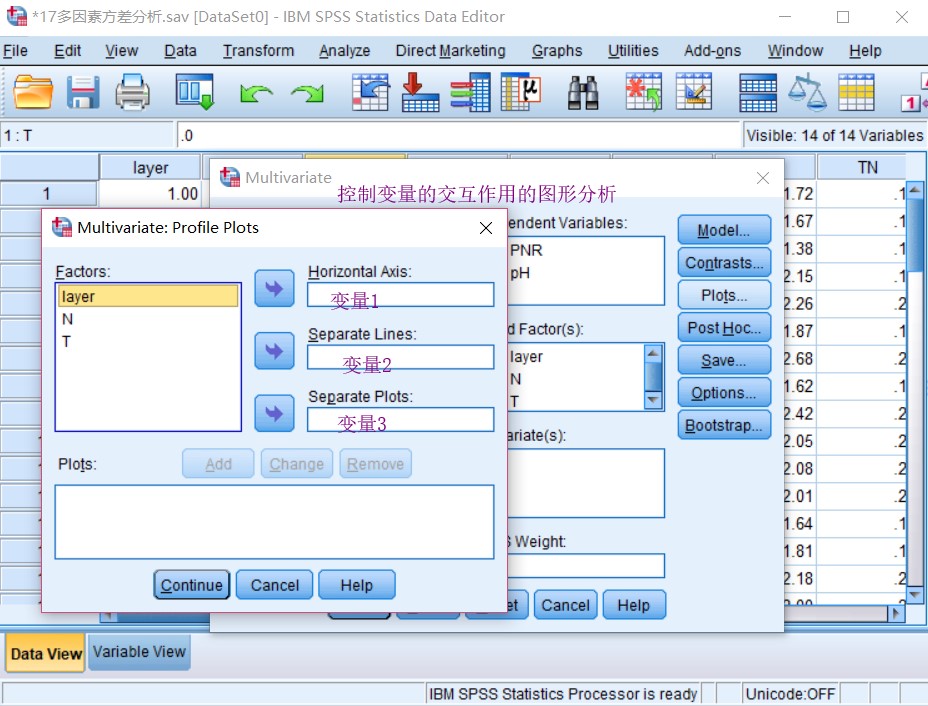Open the Analyze menu

tap(344, 51)
